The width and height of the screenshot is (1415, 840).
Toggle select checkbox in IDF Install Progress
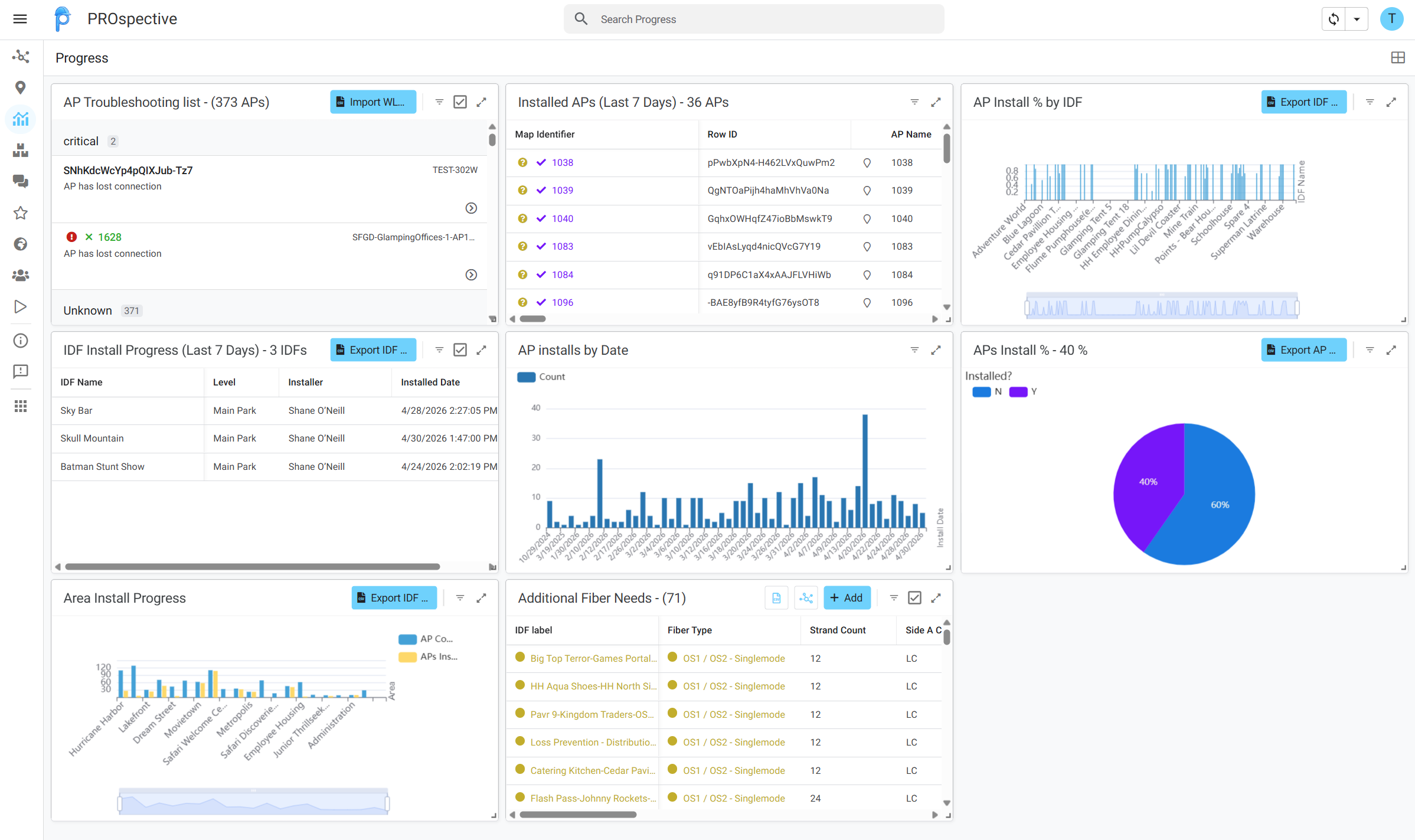[x=460, y=350]
